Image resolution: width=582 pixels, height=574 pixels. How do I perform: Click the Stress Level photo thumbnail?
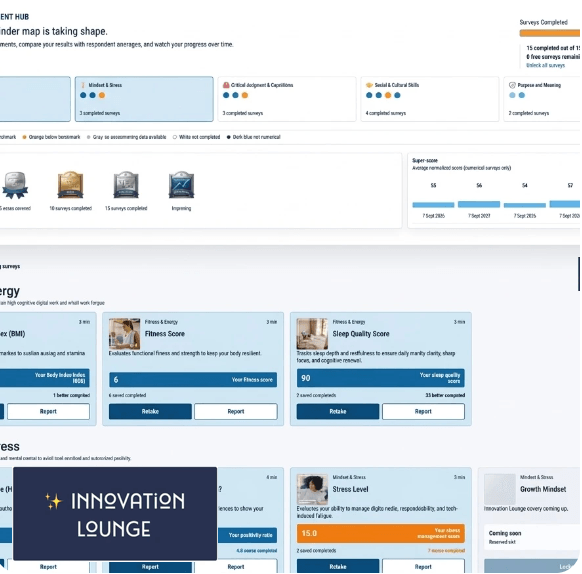click(312, 489)
